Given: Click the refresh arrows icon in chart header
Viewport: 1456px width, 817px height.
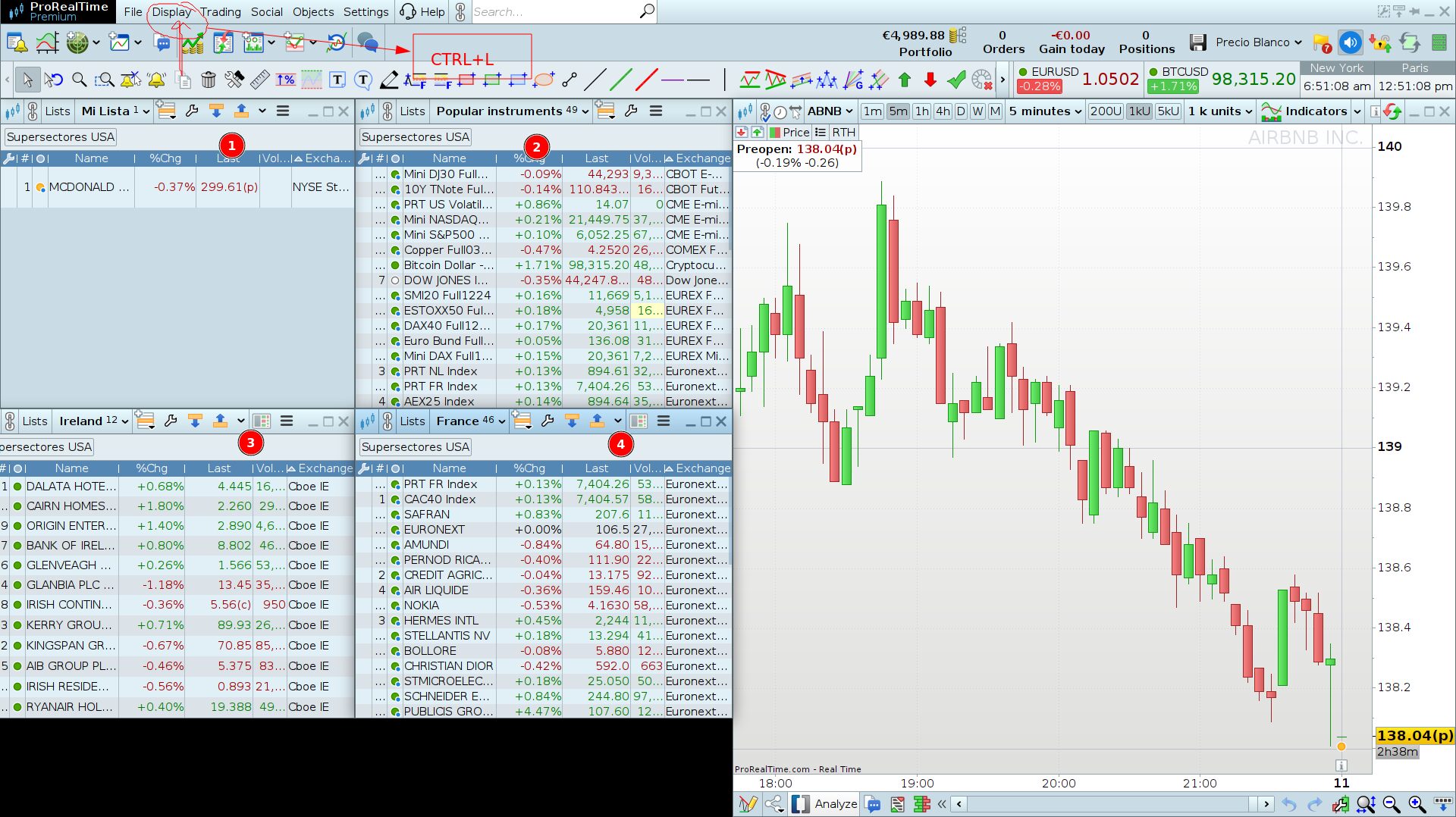Looking at the screenshot, I should (x=1392, y=112).
